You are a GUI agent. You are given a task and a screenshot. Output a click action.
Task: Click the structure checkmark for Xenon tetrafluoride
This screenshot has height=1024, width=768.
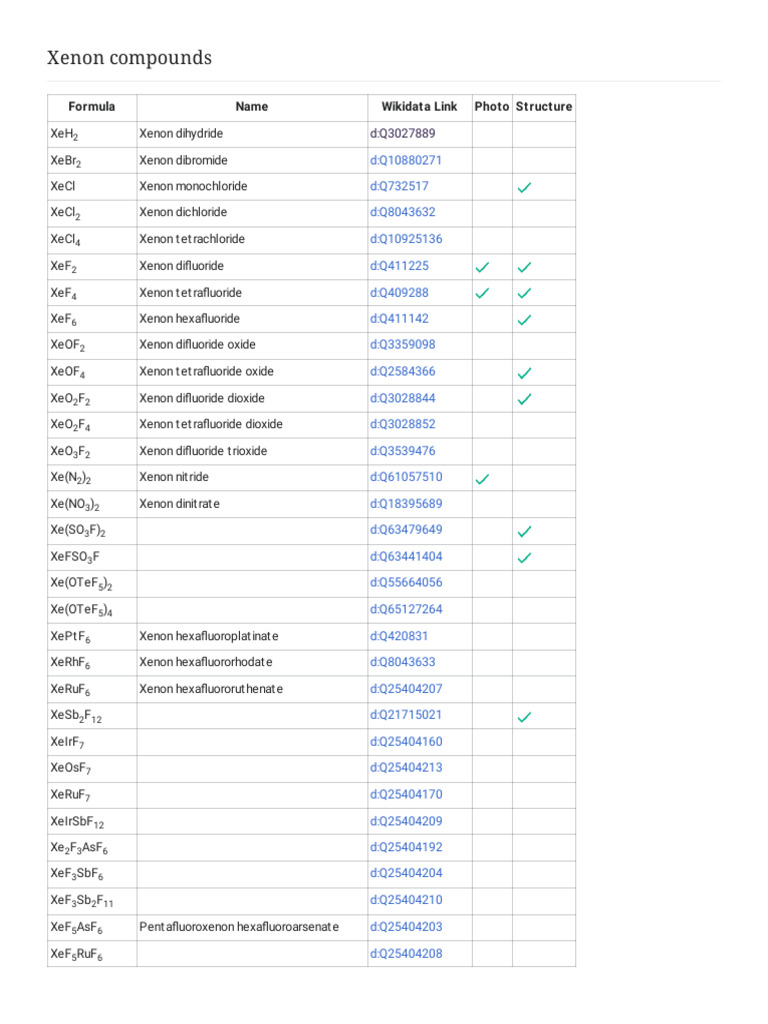pos(524,293)
